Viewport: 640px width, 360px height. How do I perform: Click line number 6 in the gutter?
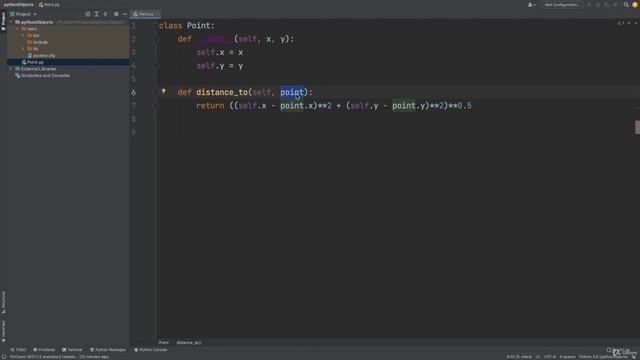coord(133,92)
